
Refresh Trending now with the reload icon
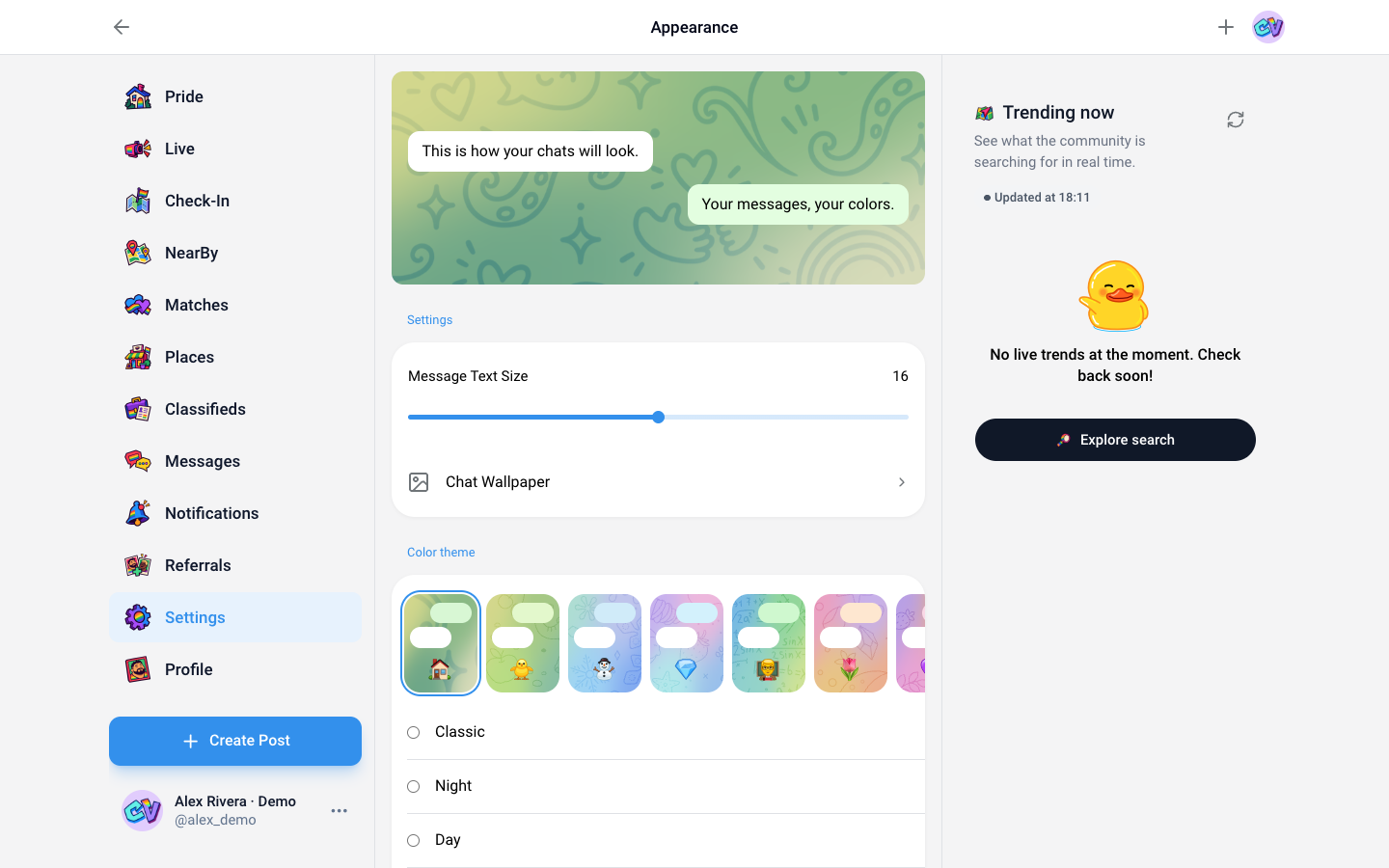click(1236, 120)
